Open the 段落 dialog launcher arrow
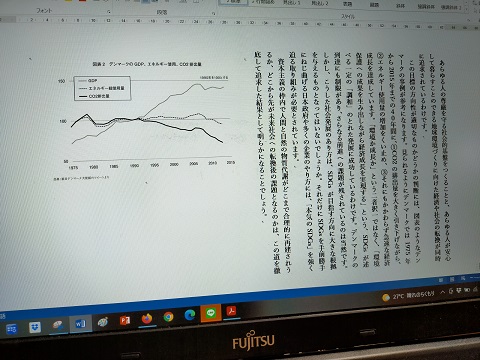This screenshot has height=360, width=480. (x=213, y=13)
